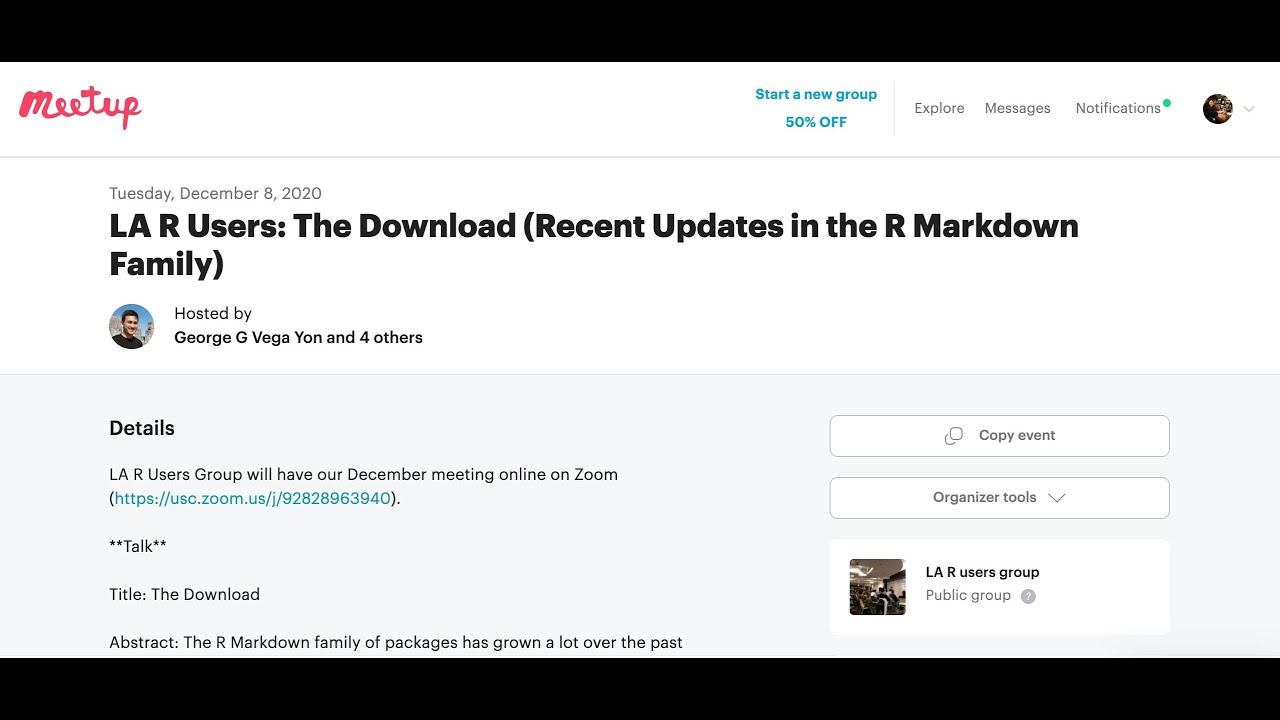Click the 50% OFF promo link
The width and height of the screenshot is (1280, 720).
click(816, 122)
